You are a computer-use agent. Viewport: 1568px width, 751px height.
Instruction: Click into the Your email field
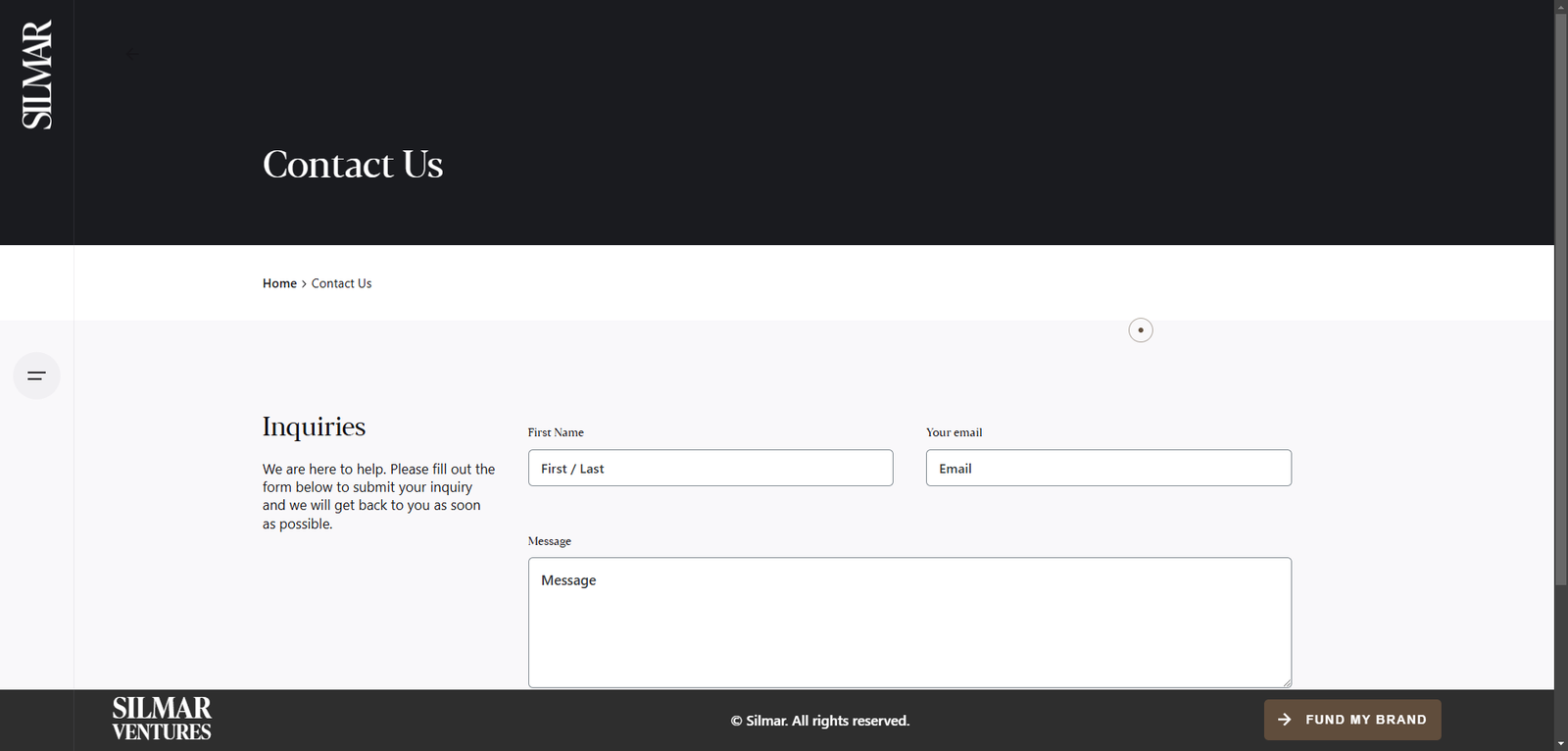pyautogui.click(x=1108, y=469)
